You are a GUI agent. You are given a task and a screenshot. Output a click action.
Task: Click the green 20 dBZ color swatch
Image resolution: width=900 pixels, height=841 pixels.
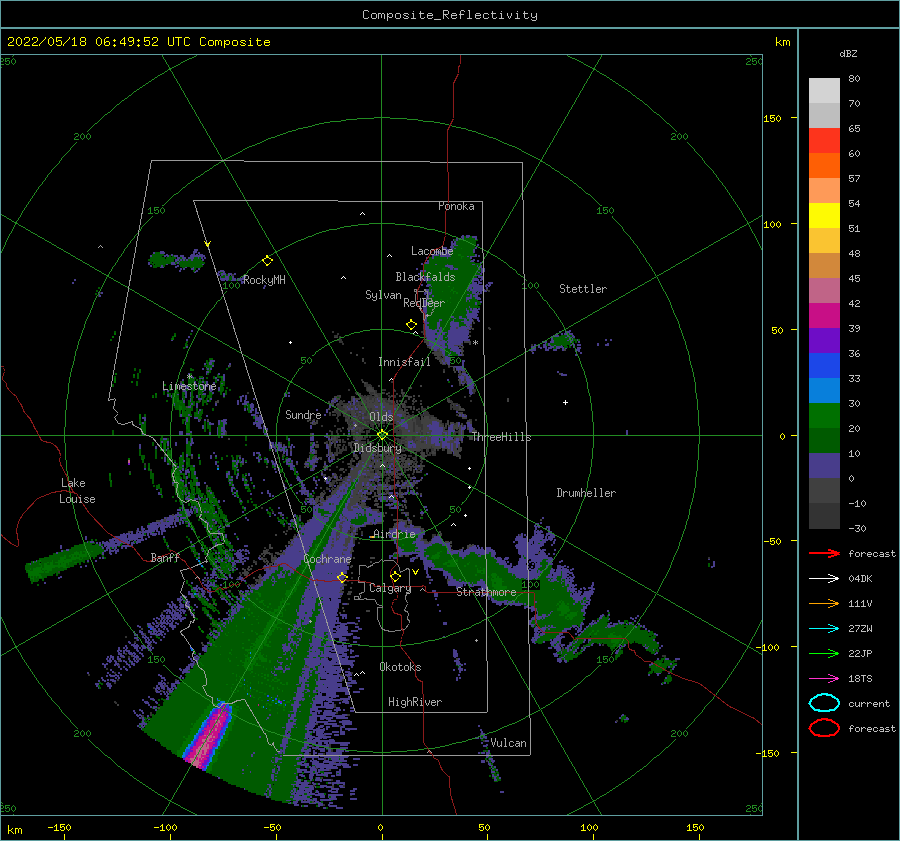pyautogui.click(x=824, y=416)
